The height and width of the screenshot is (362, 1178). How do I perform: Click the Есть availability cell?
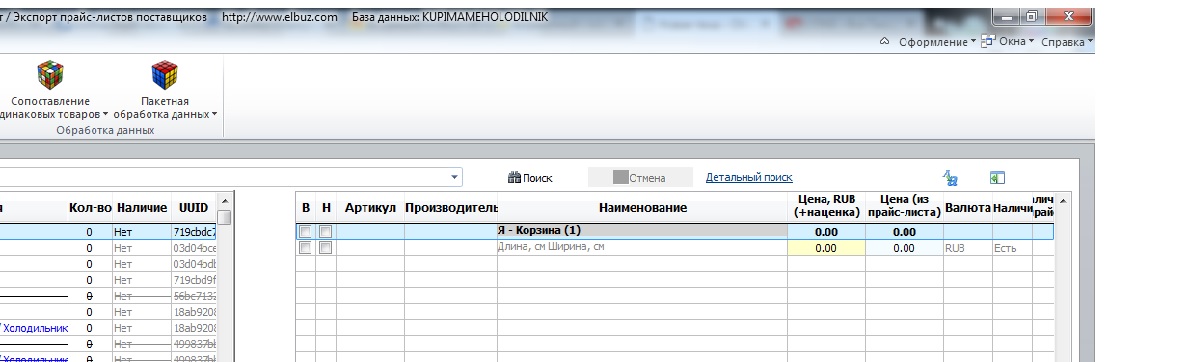[x=1012, y=248]
